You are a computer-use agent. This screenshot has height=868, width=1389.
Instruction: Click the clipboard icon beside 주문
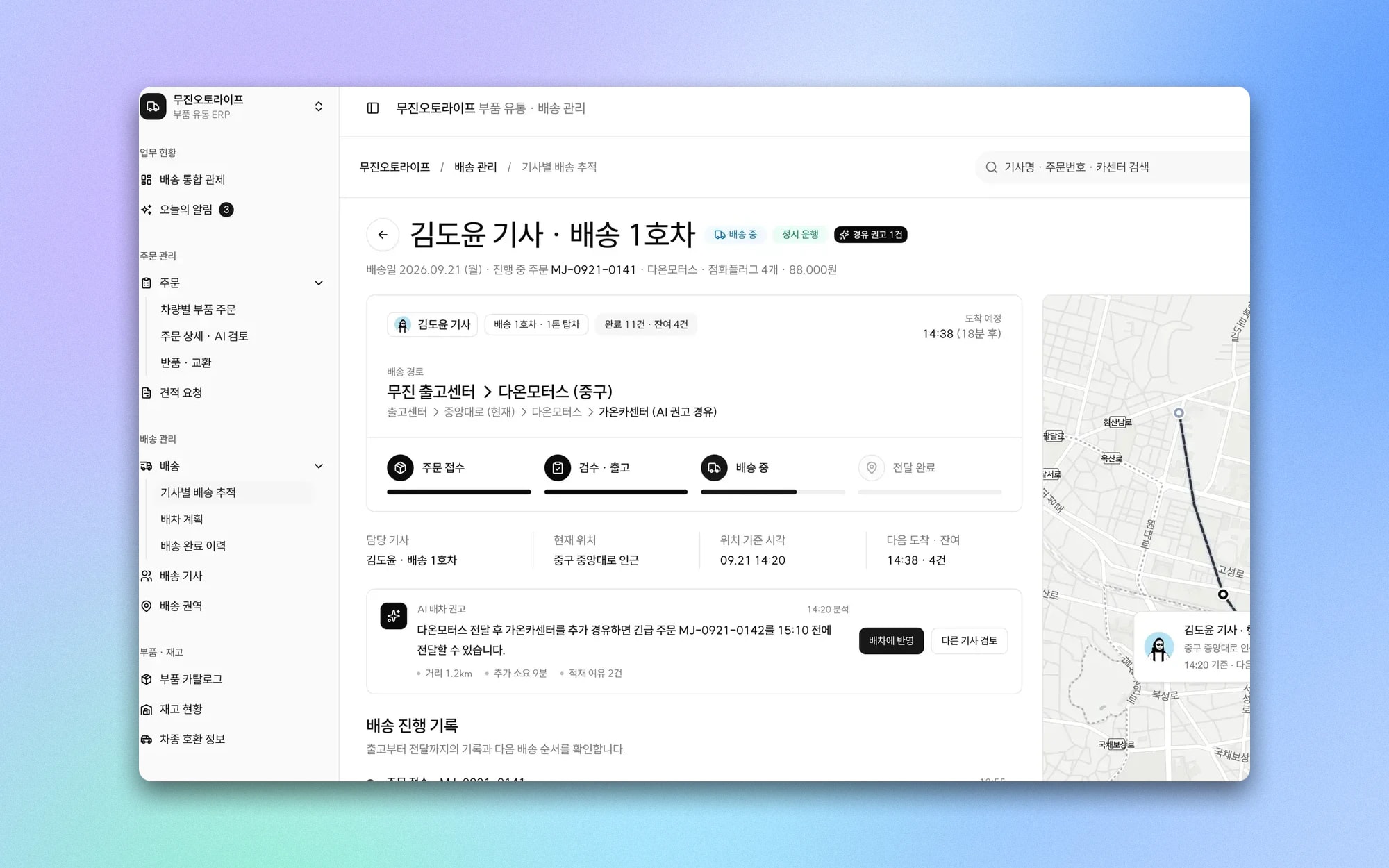[147, 283]
